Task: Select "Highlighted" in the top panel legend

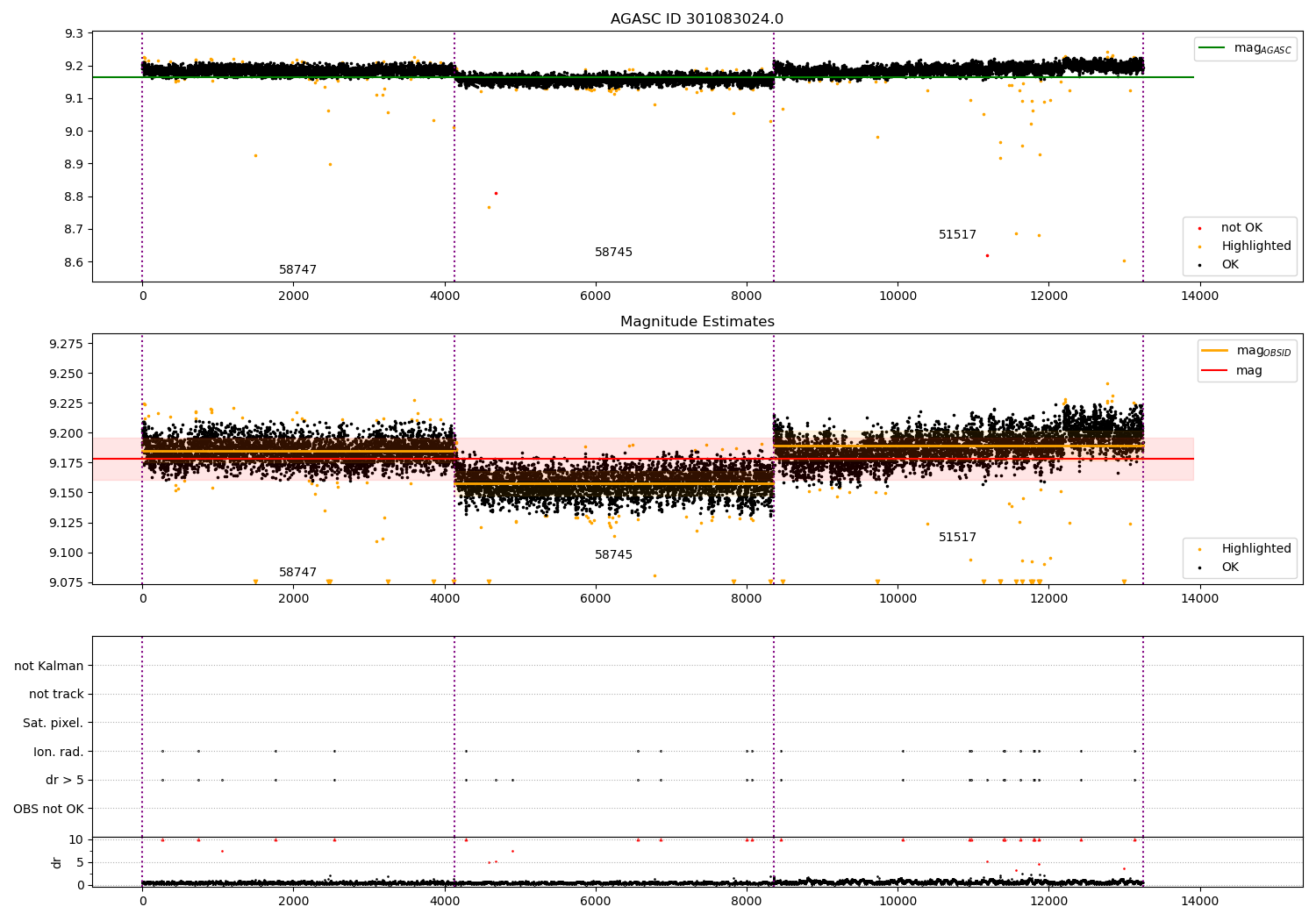Action: [1256, 246]
